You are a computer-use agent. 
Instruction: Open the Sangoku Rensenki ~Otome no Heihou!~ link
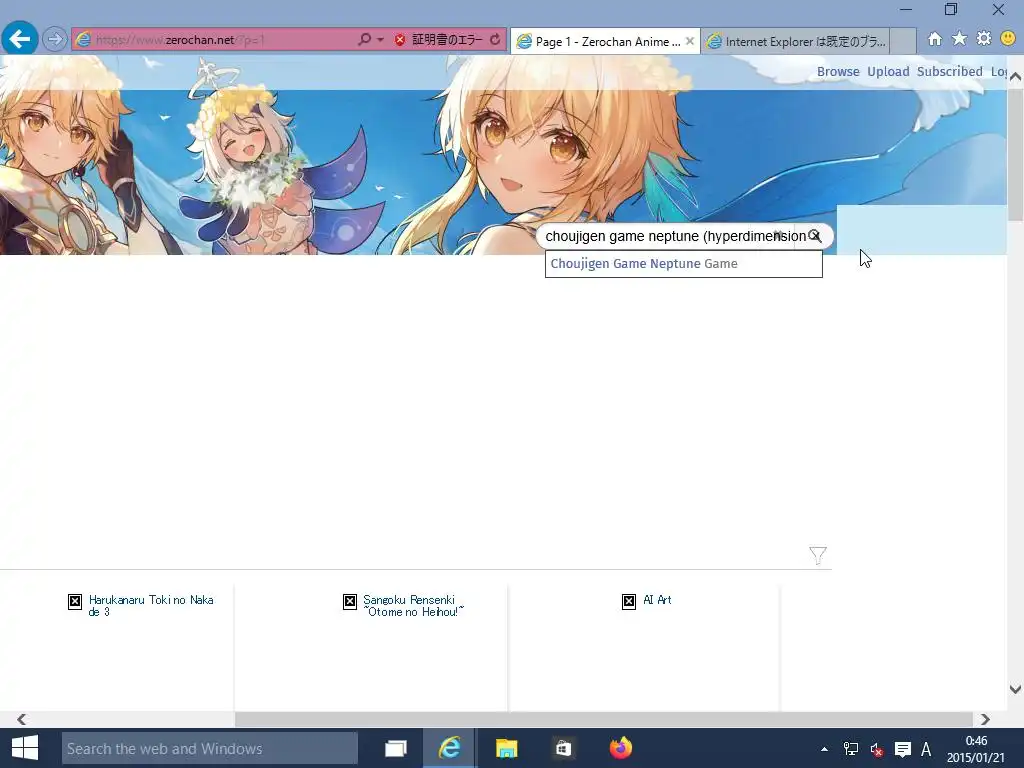413,605
